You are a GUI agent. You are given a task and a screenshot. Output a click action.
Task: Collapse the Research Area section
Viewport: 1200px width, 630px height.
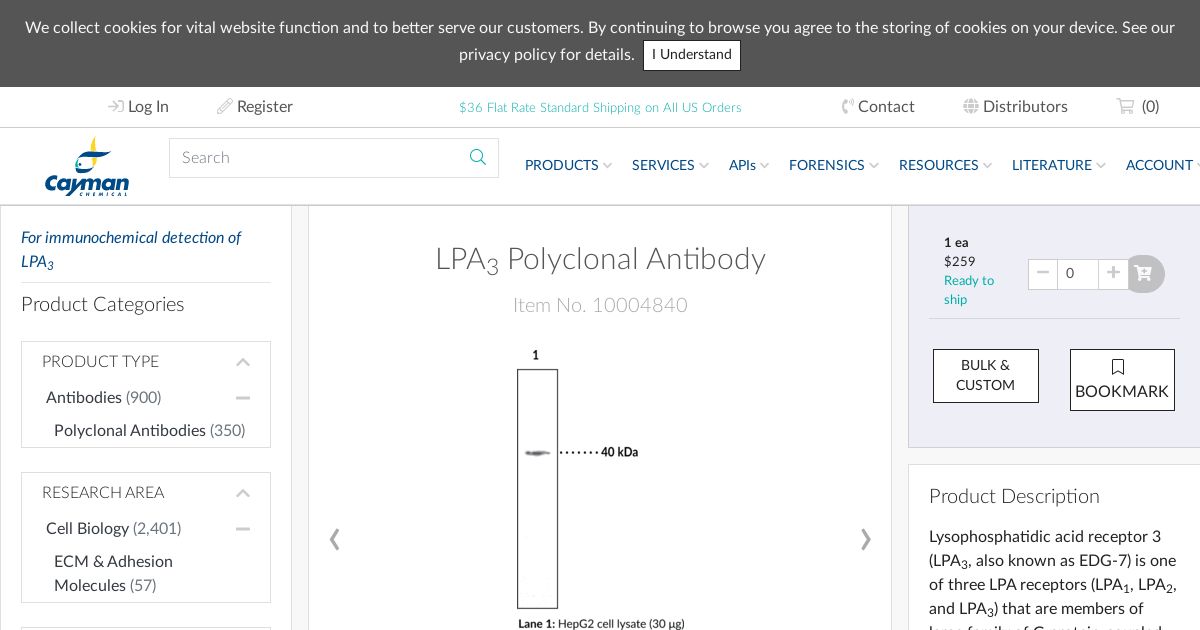pyautogui.click(x=243, y=493)
